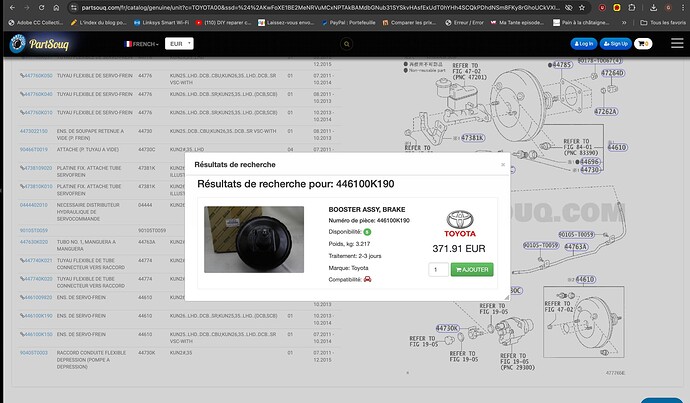Open the PayPal : Portefeuille bookmark
Screen dimensions: 690x403
click(349, 22)
